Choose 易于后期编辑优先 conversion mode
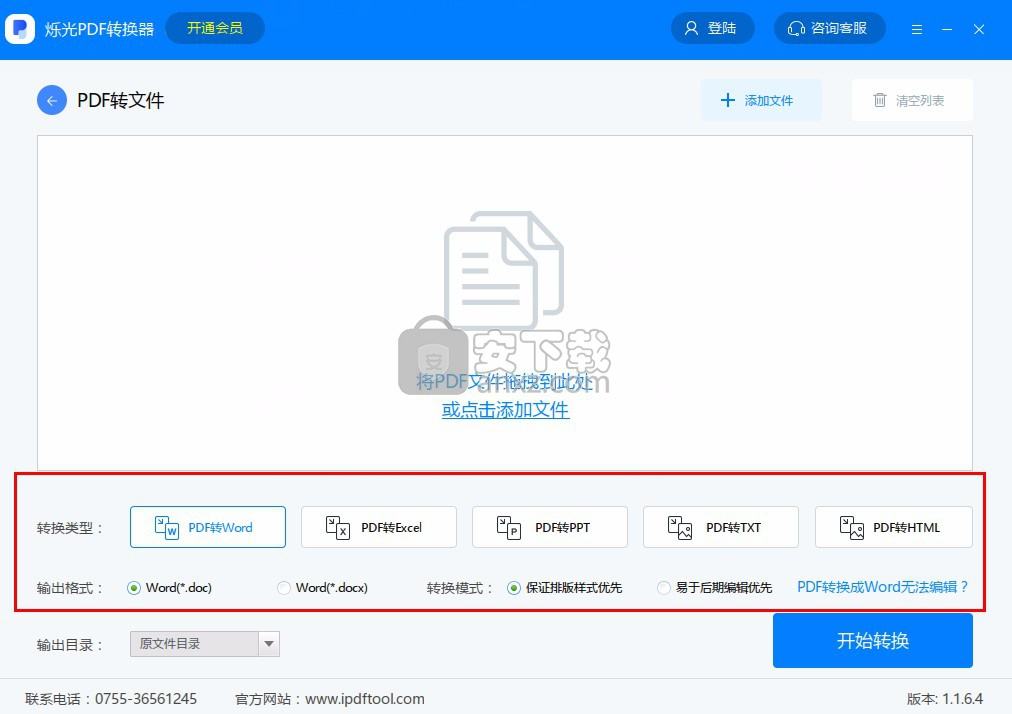1012x714 pixels. [x=664, y=588]
